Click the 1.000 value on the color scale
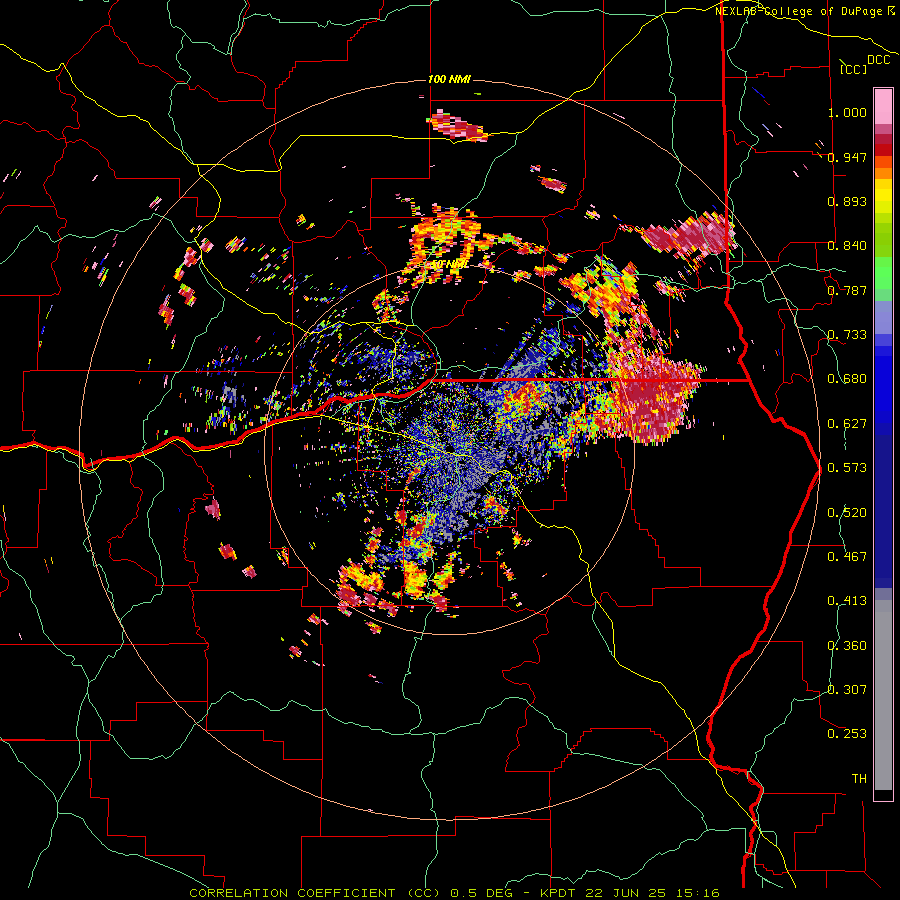The image size is (900, 900). pos(847,112)
